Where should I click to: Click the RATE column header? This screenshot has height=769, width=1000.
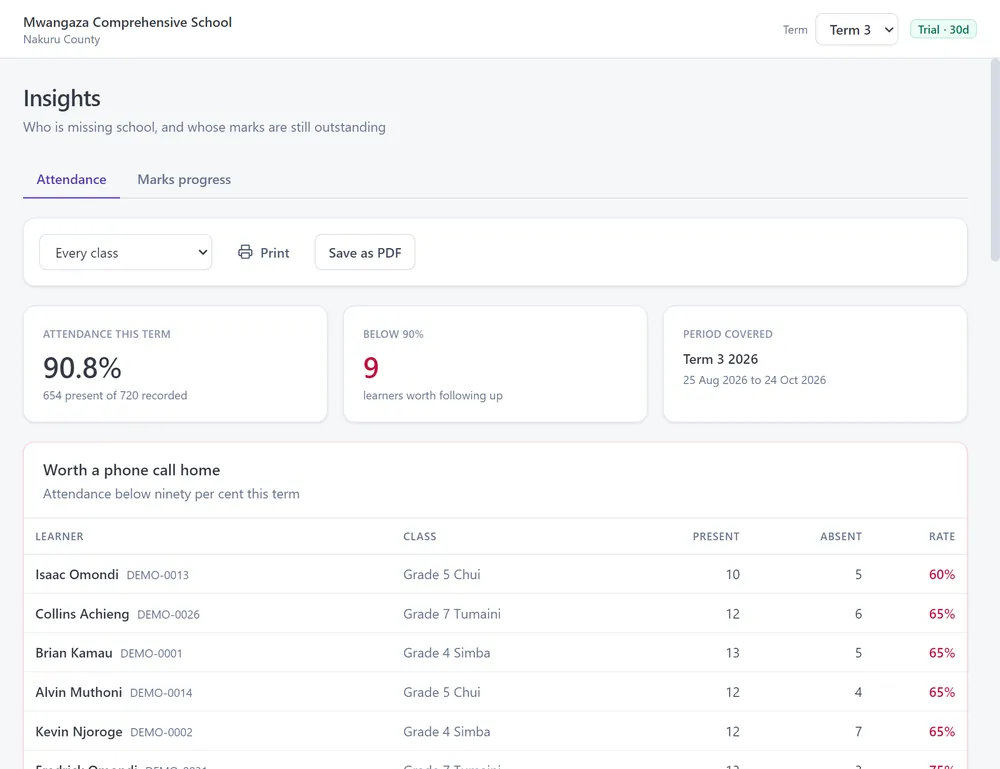coord(942,536)
